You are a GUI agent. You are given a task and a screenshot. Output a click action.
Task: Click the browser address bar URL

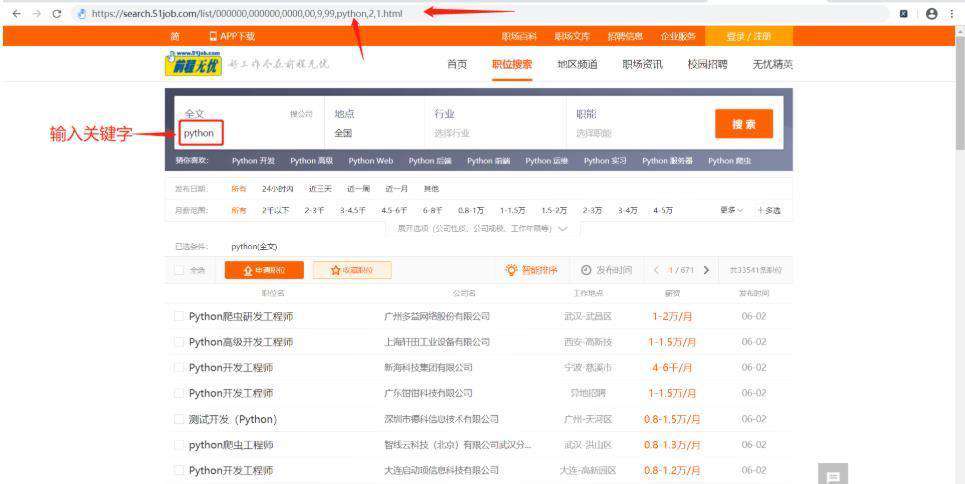pyautogui.click(x=247, y=14)
